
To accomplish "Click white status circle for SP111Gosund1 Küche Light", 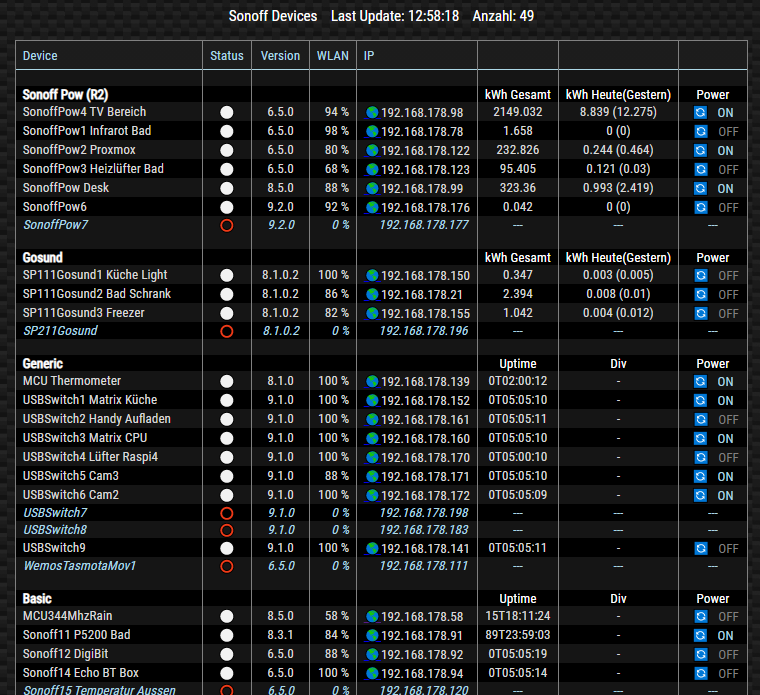I will tap(227, 276).
